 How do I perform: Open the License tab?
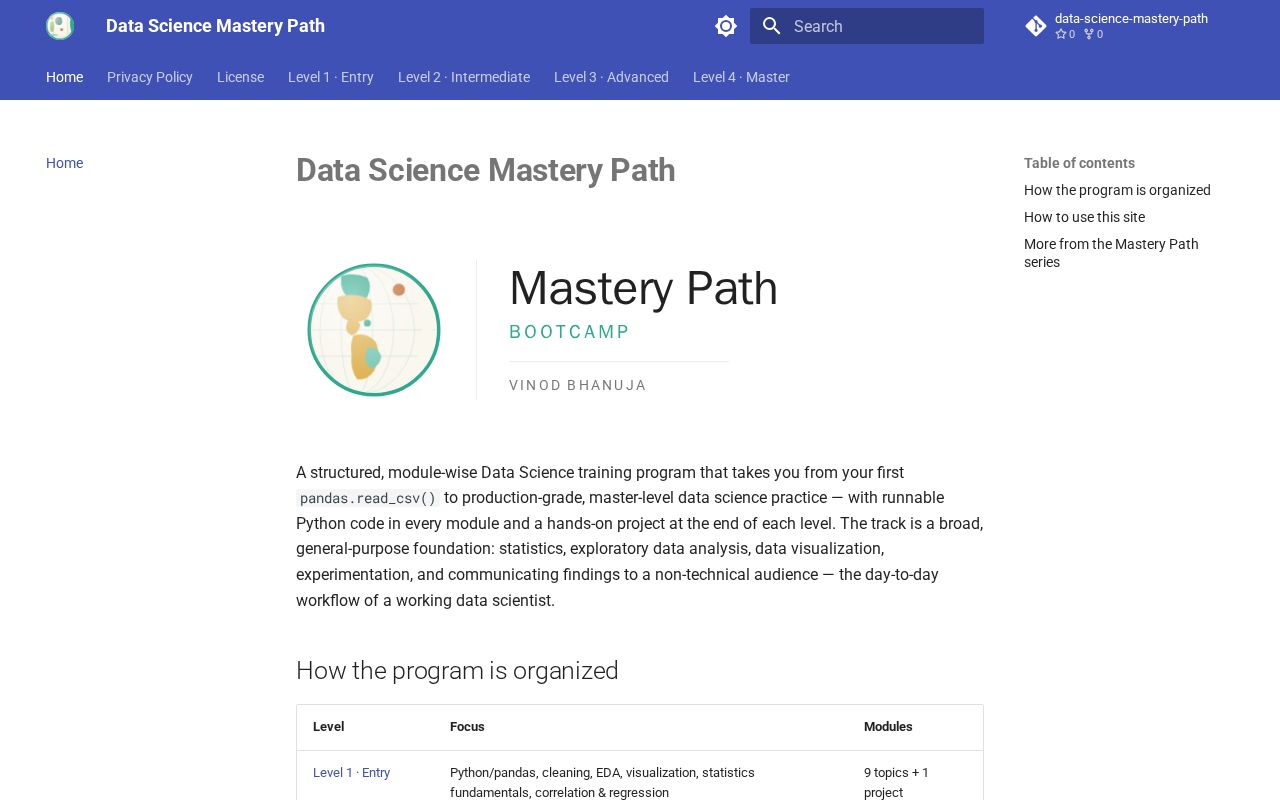(240, 77)
